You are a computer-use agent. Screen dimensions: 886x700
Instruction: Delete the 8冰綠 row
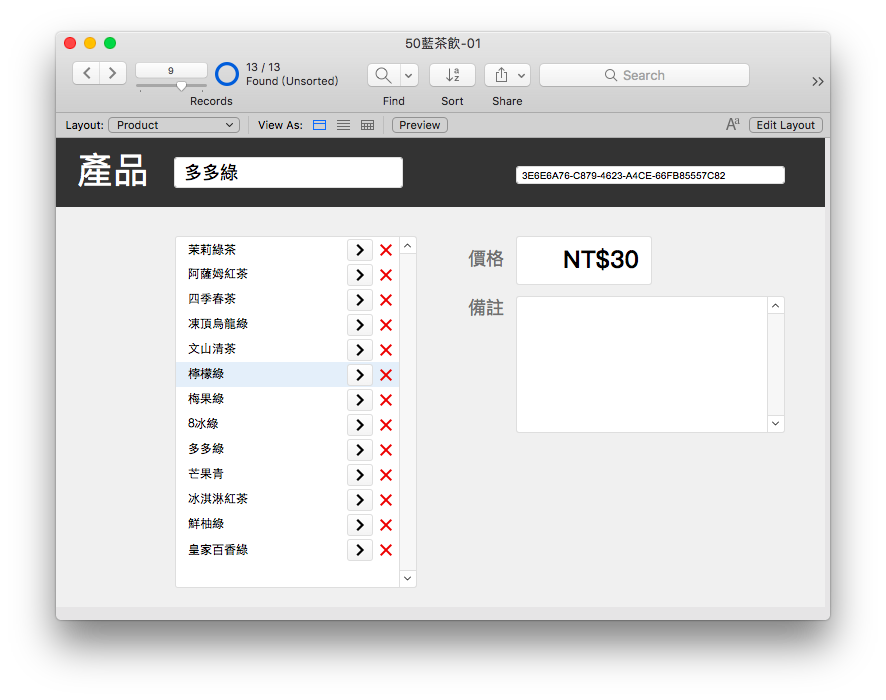(x=386, y=425)
